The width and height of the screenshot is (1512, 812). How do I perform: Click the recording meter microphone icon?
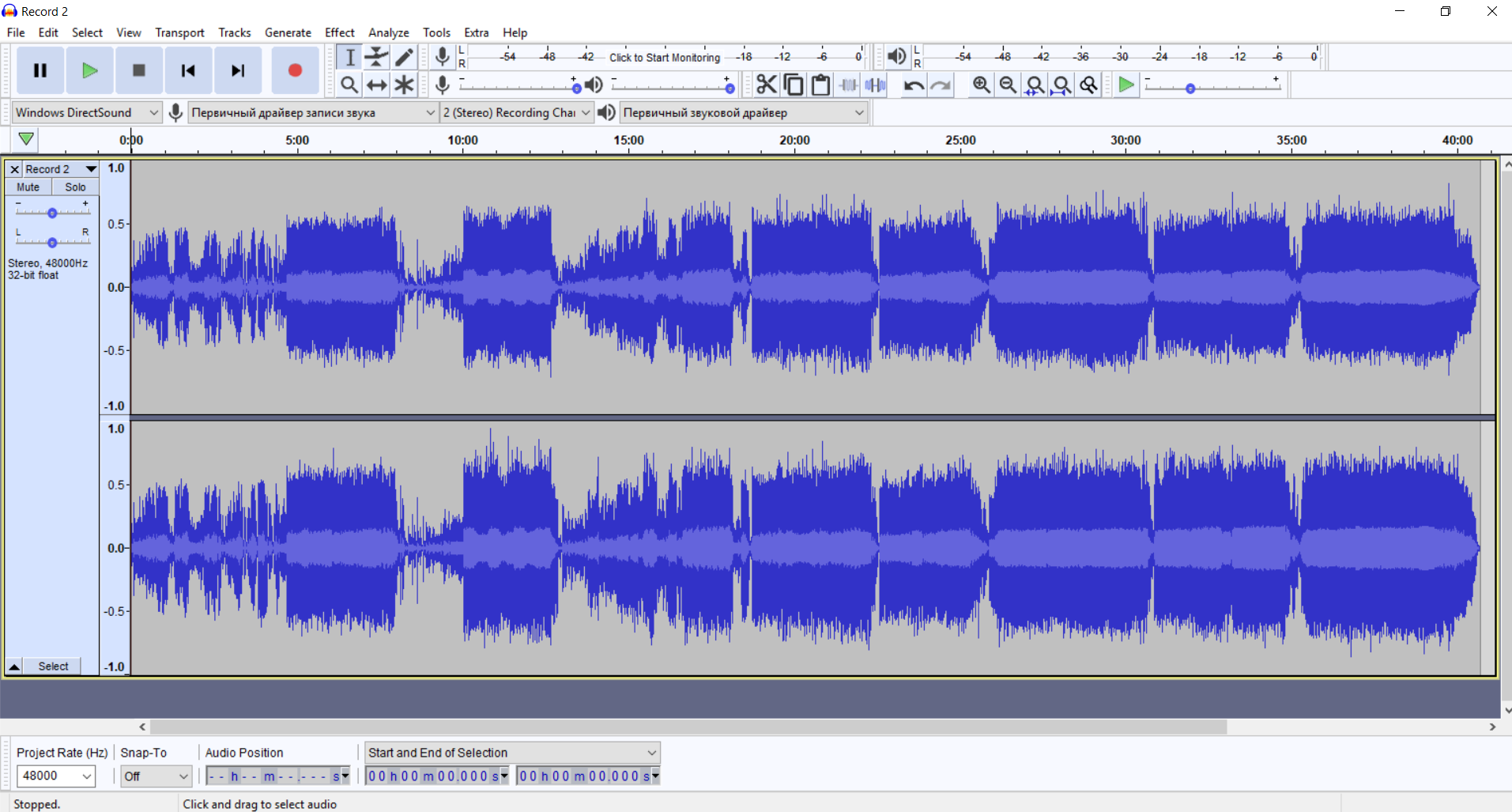[443, 56]
